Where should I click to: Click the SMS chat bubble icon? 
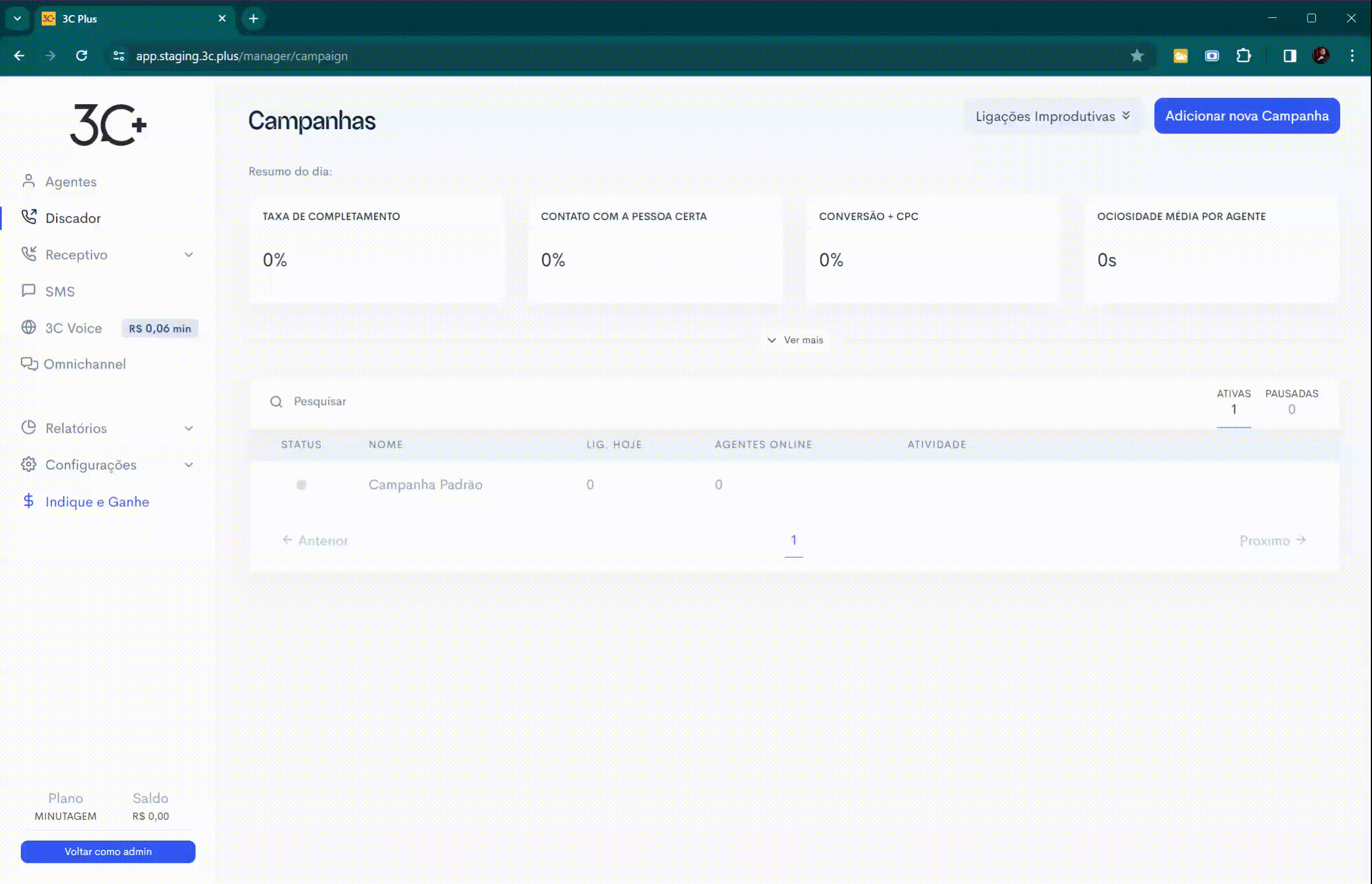(x=28, y=290)
